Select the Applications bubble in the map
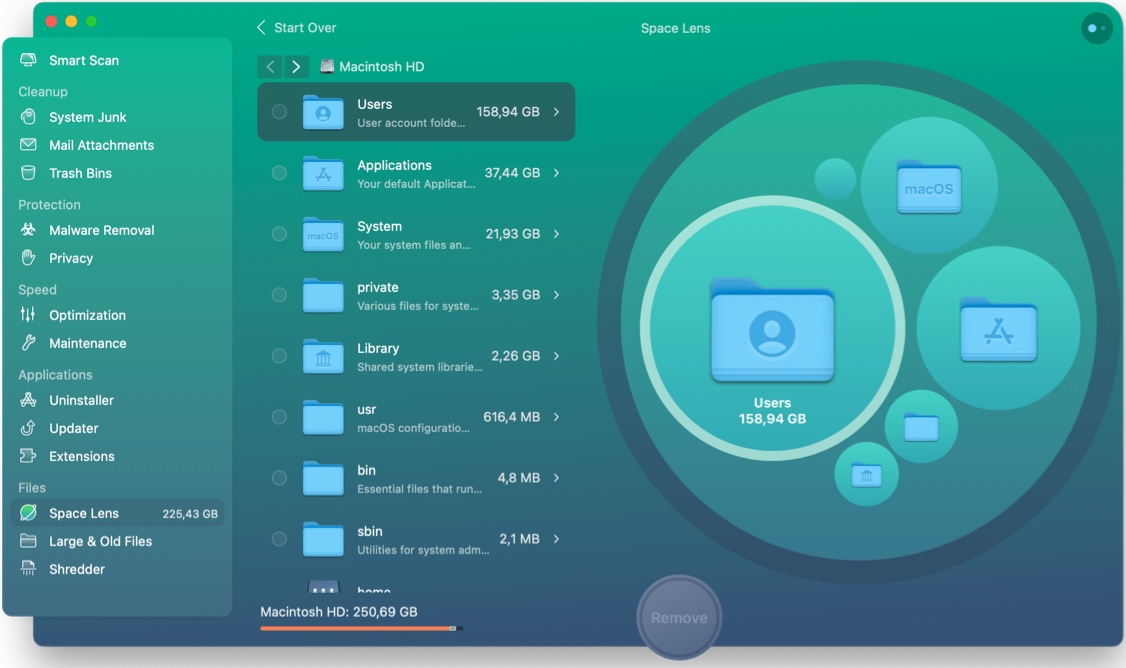 pyautogui.click(x=998, y=328)
